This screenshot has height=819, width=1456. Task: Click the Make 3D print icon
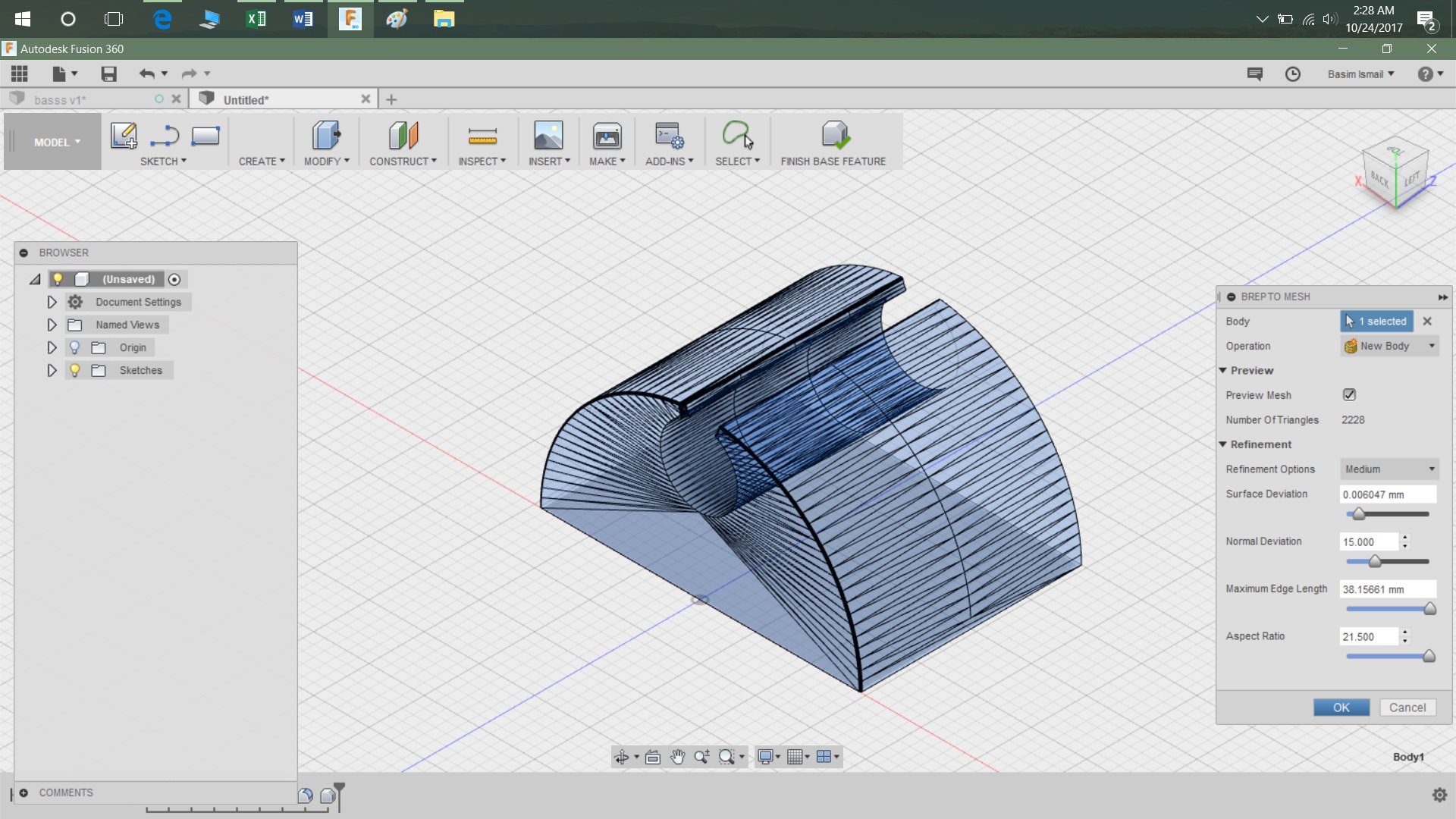click(607, 136)
